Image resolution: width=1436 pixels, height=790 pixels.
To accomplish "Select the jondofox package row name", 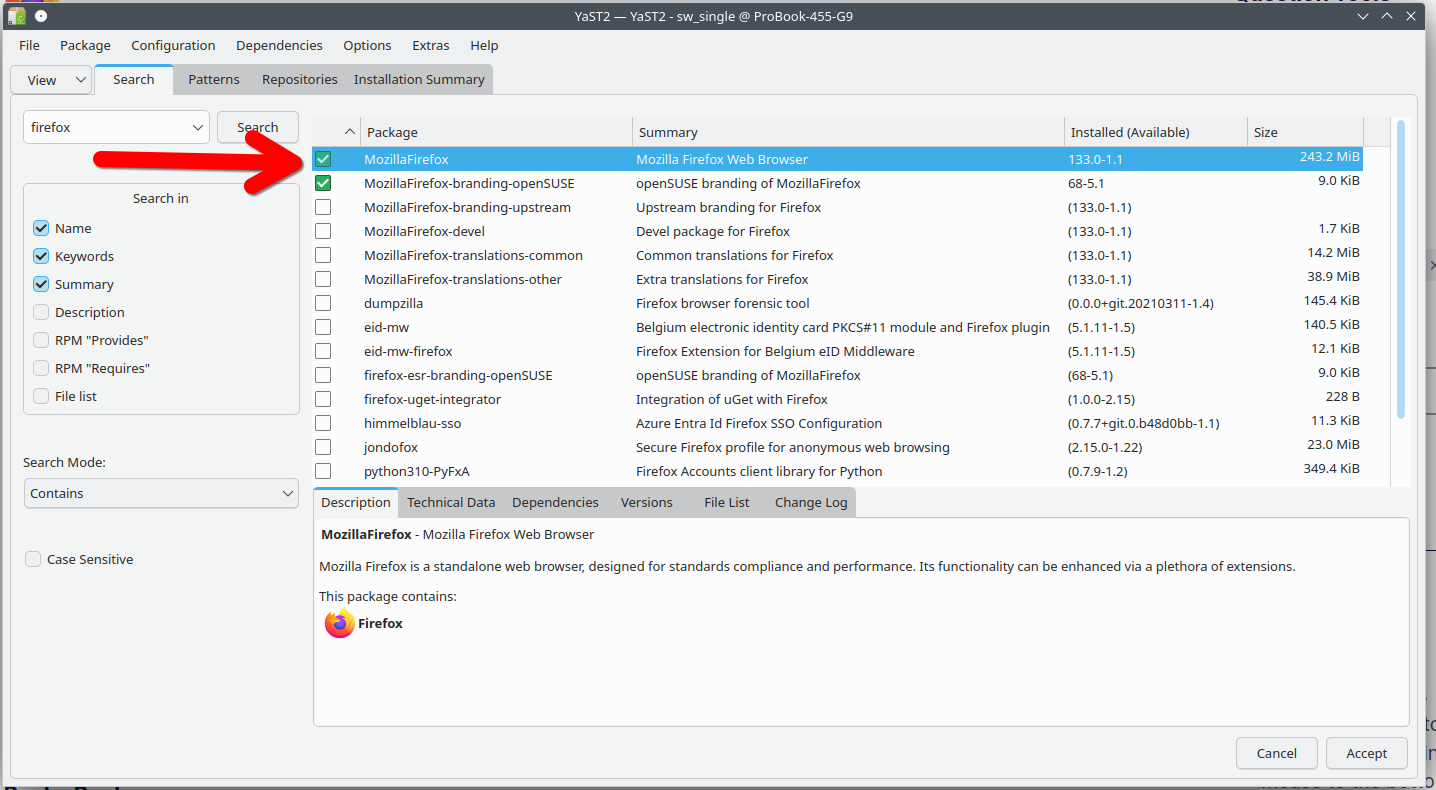I will tap(391, 447).
